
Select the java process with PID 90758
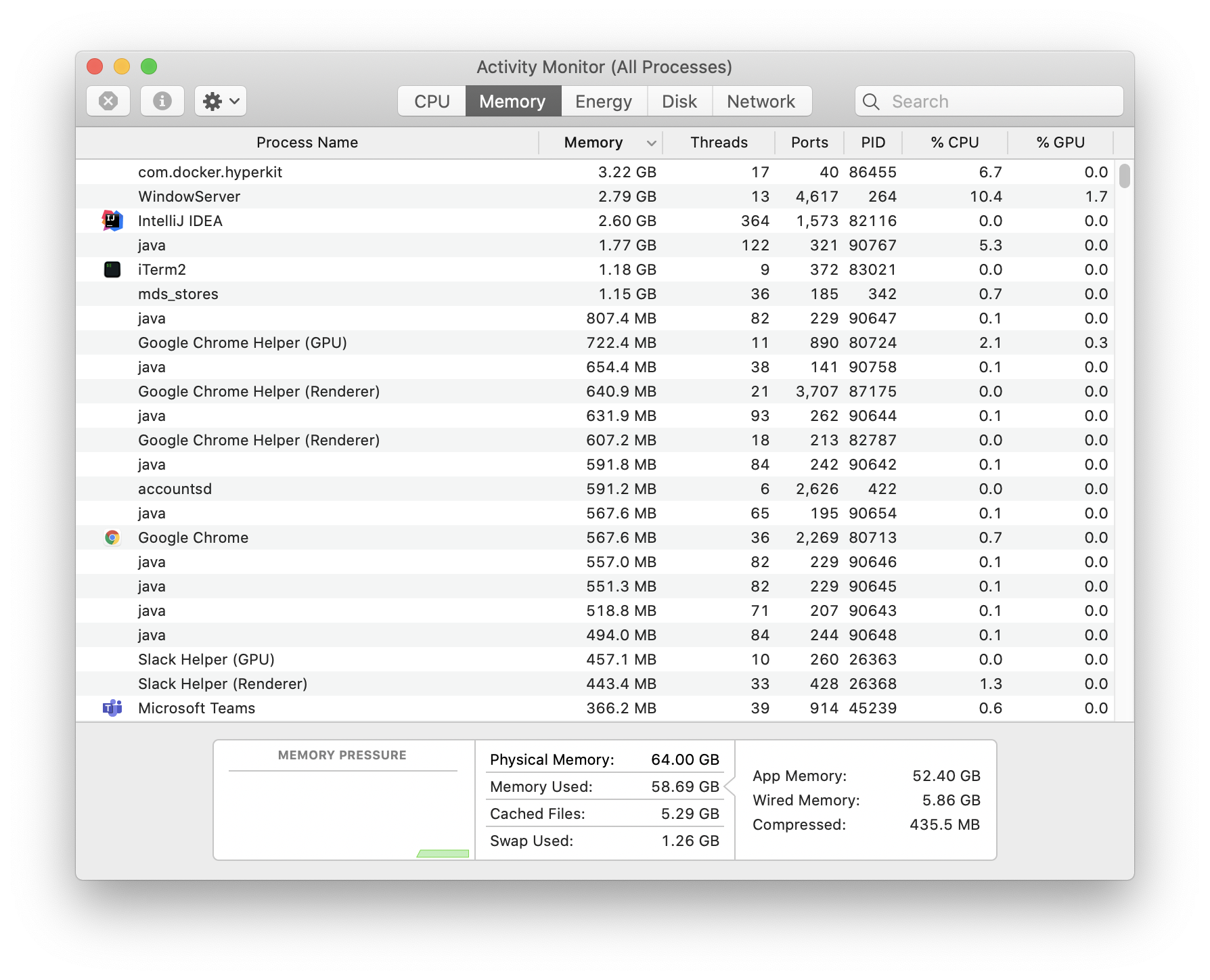tap(595, 367)
